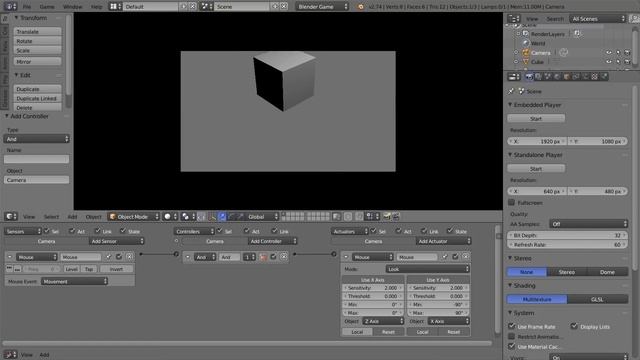640x360 pixels.
Task: Select the Scene properties tab icon
Action: (548, 77)
